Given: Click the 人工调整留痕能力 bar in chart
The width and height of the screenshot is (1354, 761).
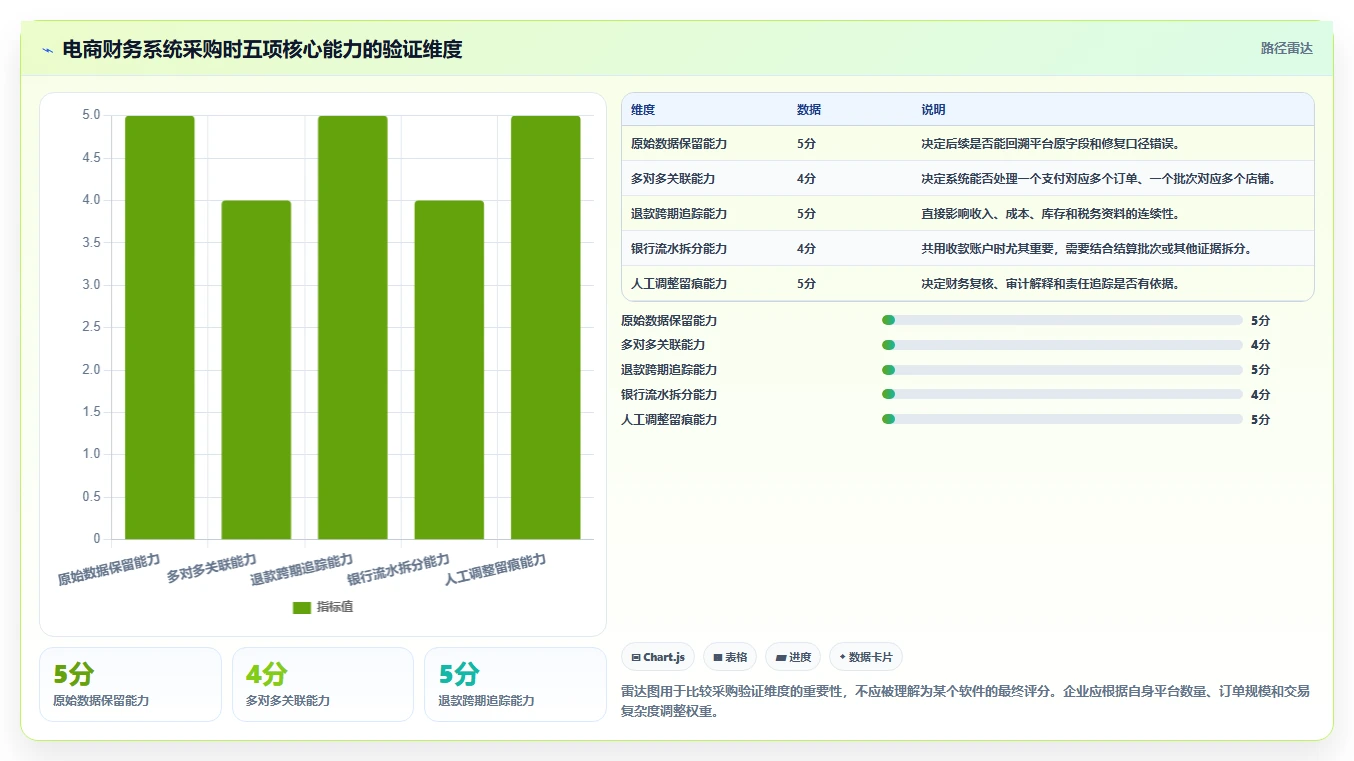Looking at the screenshot, I should pyautogui.click(x=546, y=327).
